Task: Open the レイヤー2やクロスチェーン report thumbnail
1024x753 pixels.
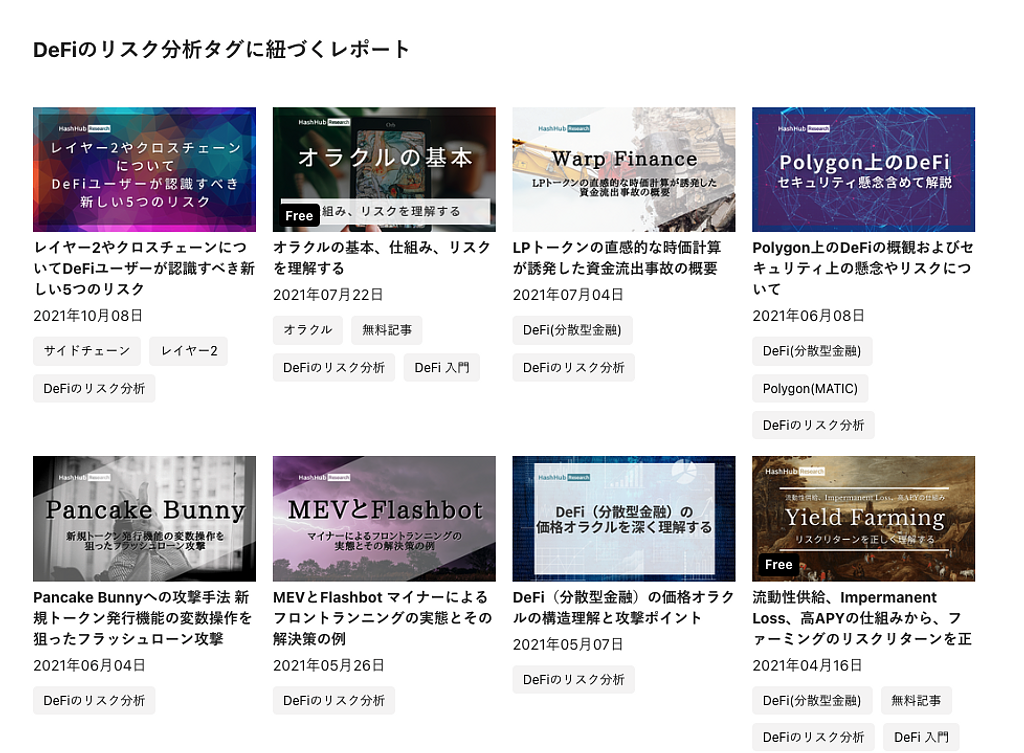Action: click(x=144, y=169)
